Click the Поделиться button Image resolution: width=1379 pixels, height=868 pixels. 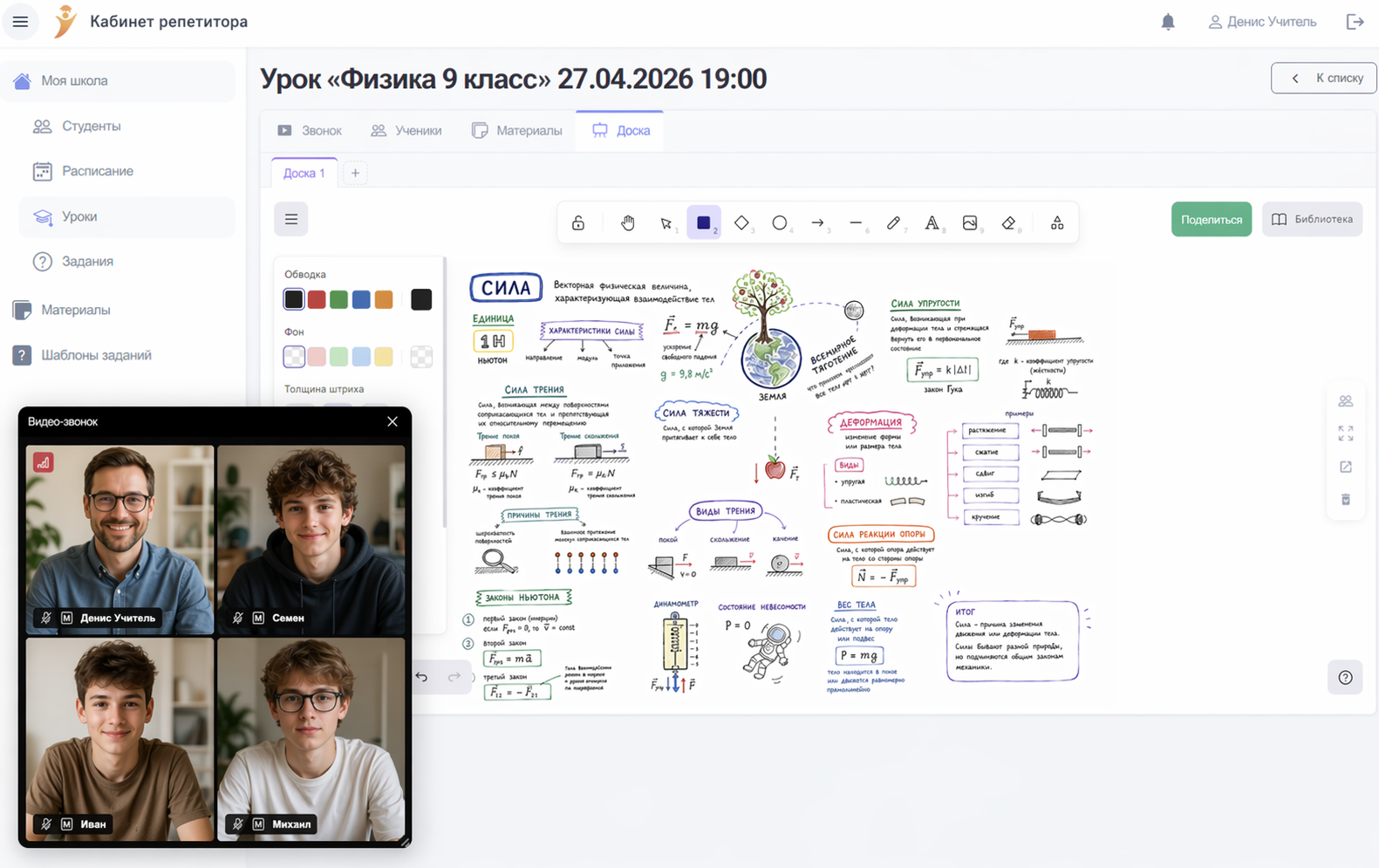tap(1212, 219)
